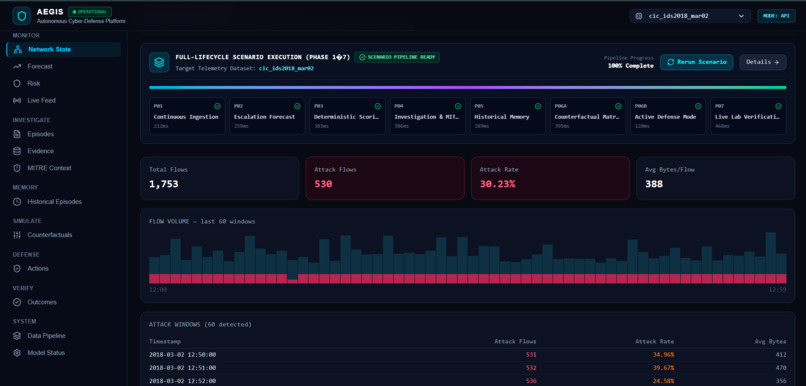Click the 532 attack flows value

point(531,368)
